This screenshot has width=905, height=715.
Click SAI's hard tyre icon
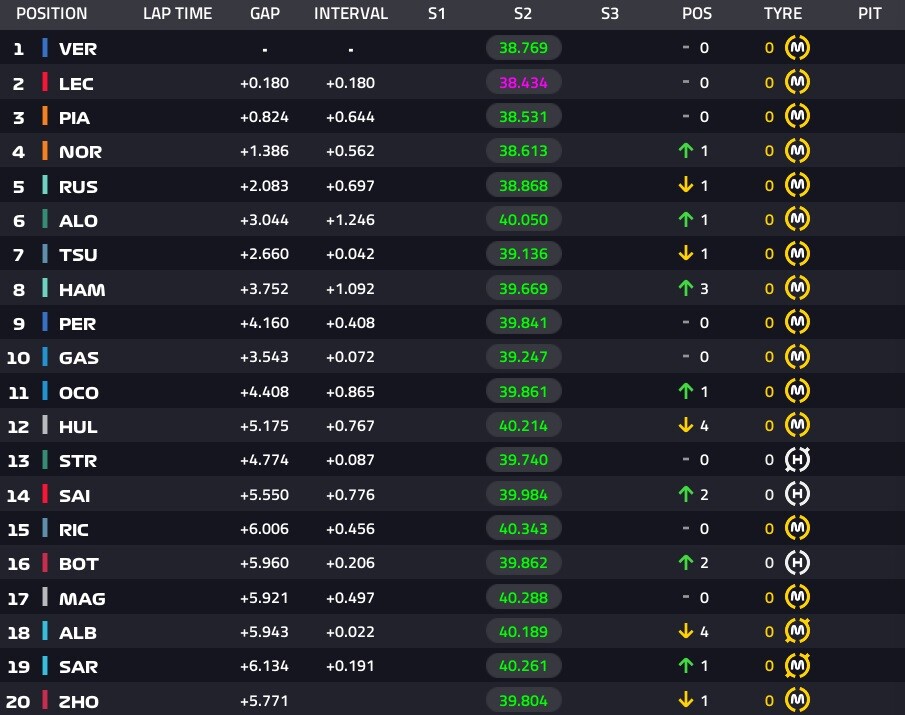(797, 495)
